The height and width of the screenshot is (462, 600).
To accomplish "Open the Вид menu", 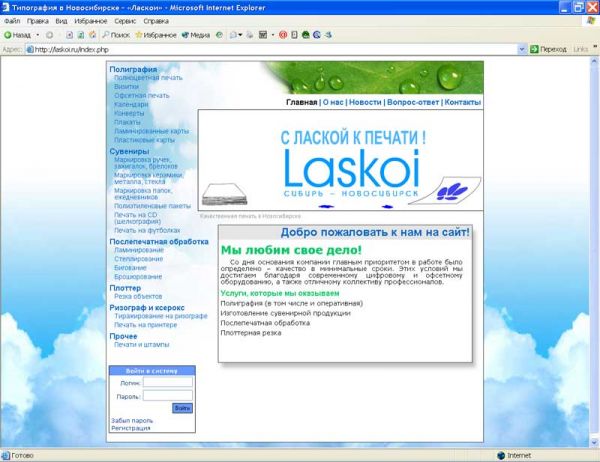I will (61, 21).
